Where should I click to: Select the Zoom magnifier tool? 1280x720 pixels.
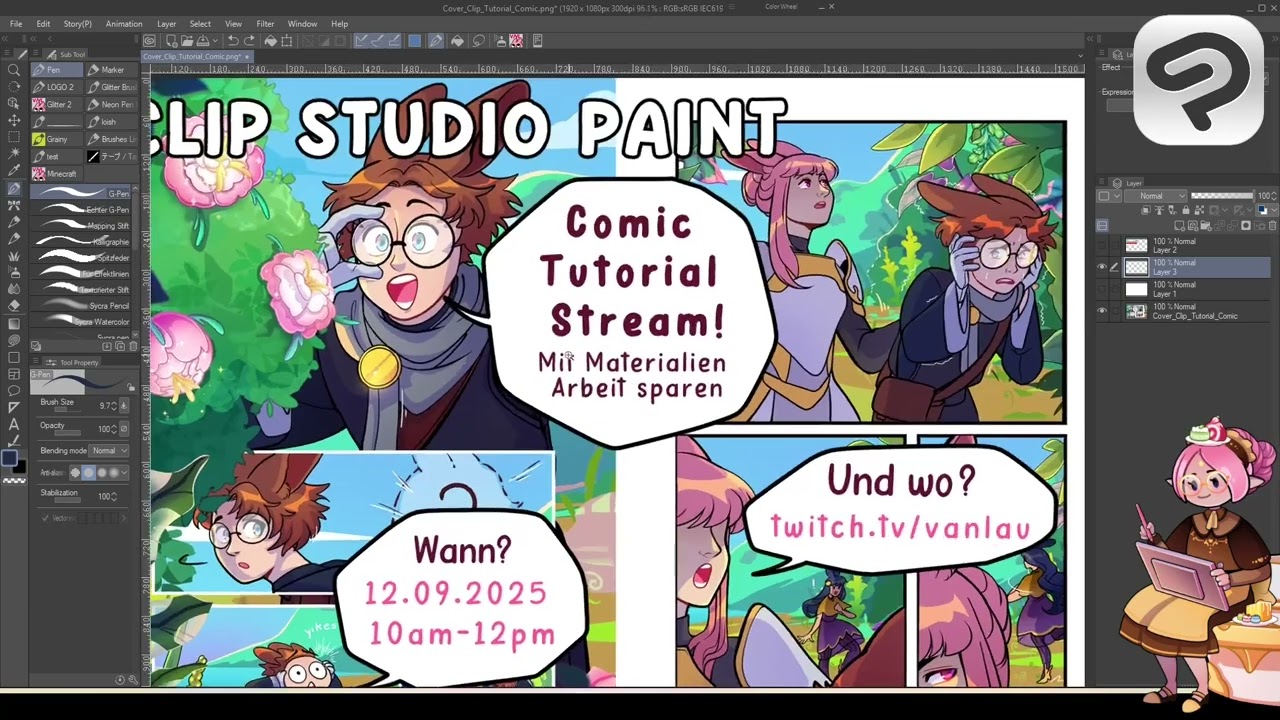pyautogui.click(x=14, y=69)
